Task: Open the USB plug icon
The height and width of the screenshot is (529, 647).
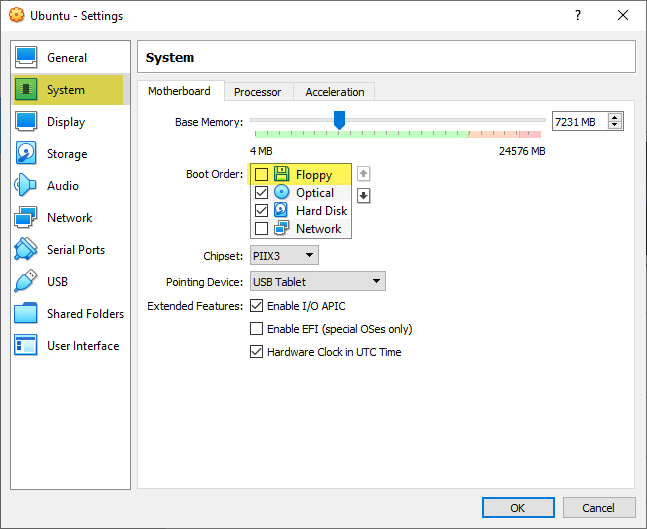Action: (x=26, y=281)
